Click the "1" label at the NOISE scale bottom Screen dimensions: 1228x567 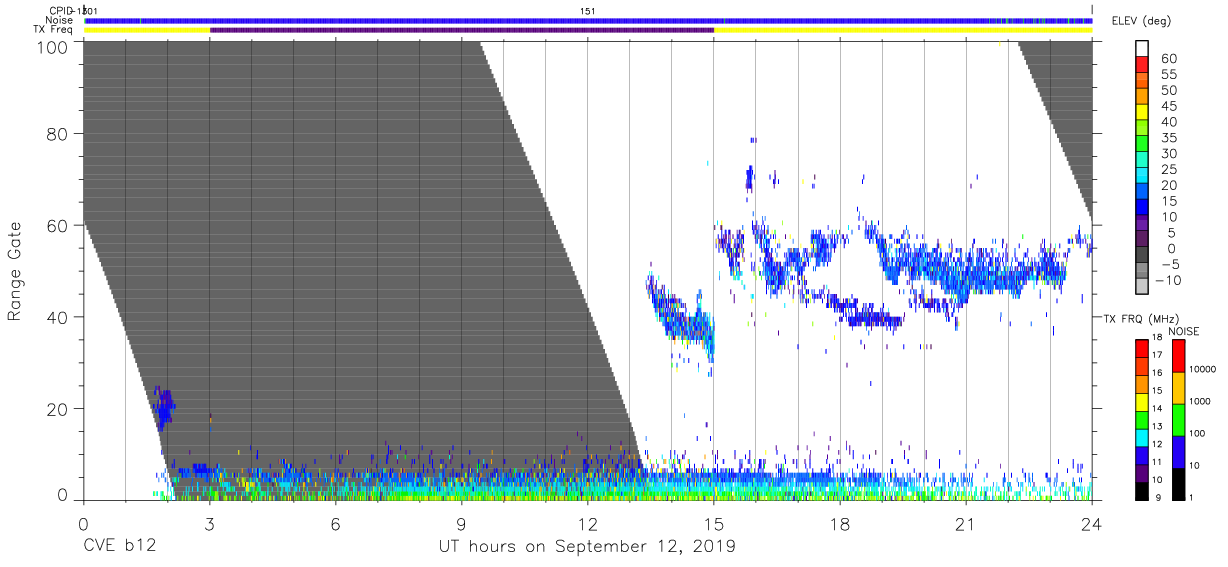point(1190,497)
